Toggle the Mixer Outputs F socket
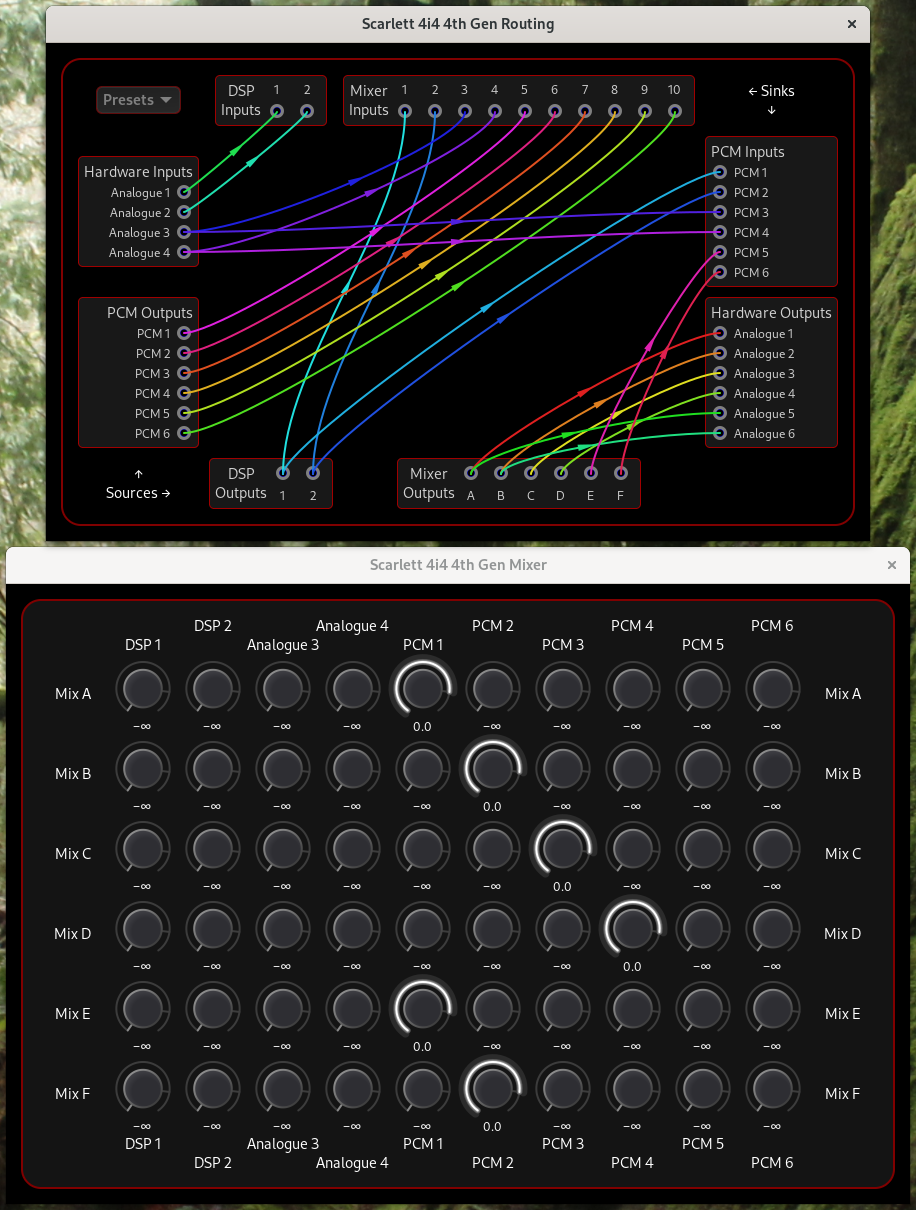This screenshot has height=1210, width=916. pos(620,472)
